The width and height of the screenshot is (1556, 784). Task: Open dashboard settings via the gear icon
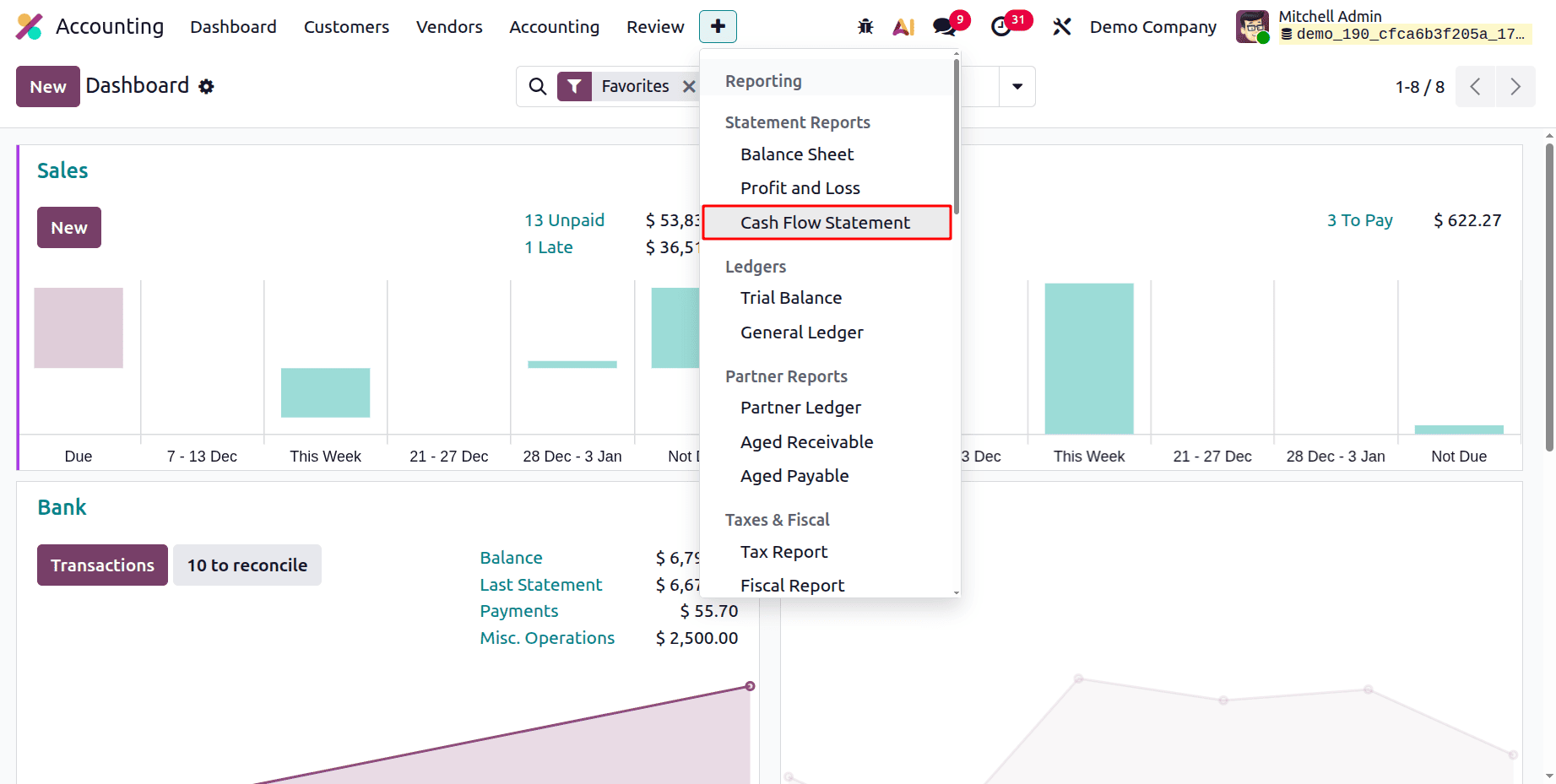(207, 86)
